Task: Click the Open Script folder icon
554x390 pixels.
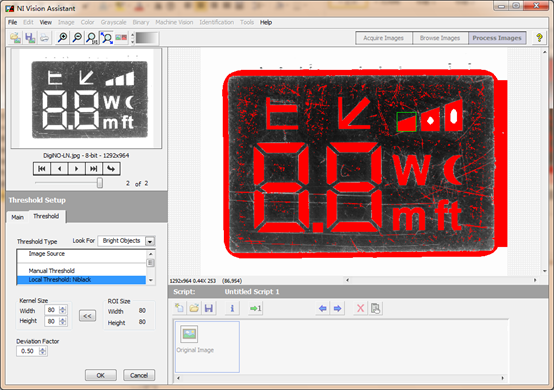Action: pyautogui.click(x=194, y=308)
